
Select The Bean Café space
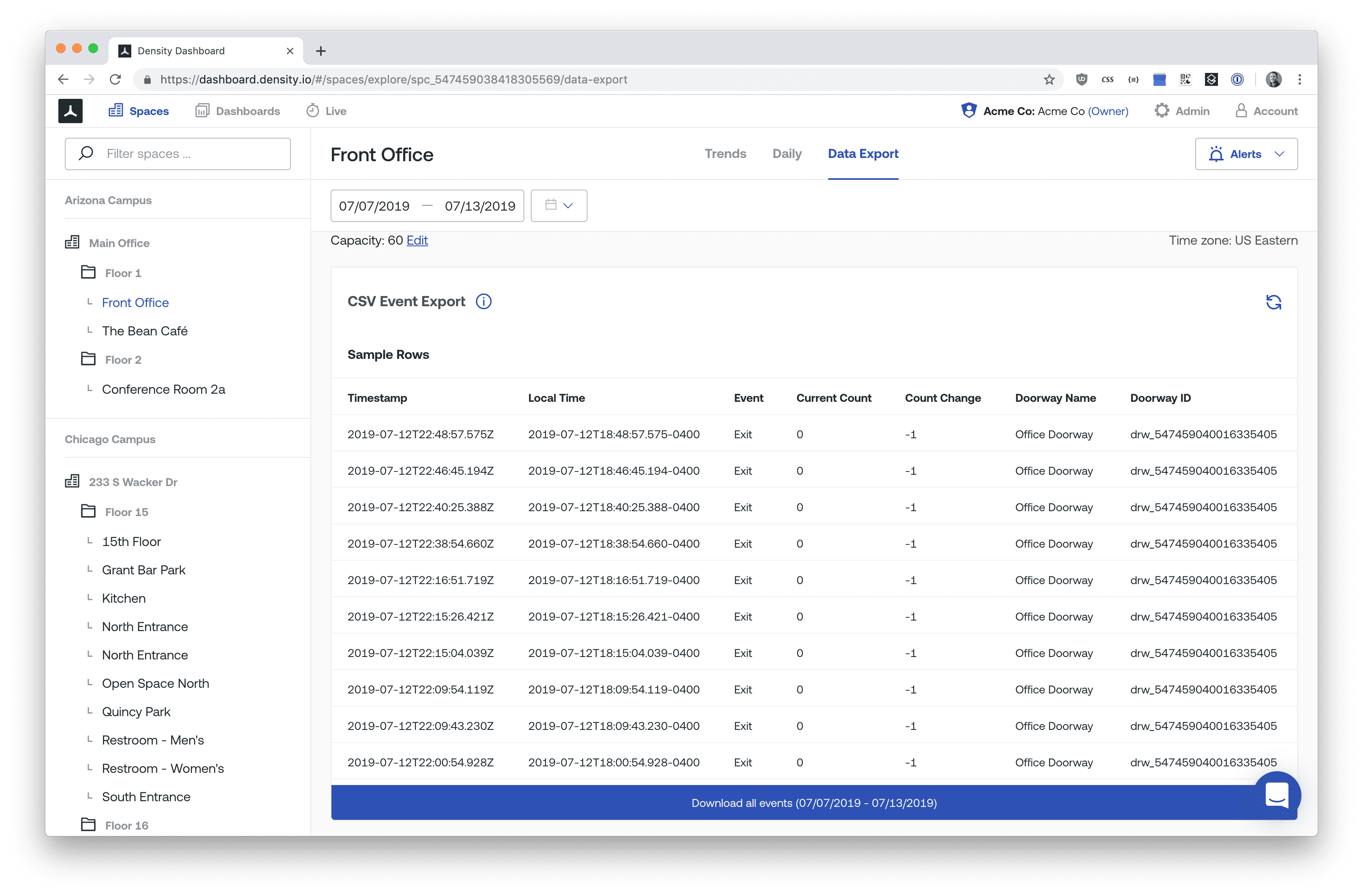click(144, 331)
